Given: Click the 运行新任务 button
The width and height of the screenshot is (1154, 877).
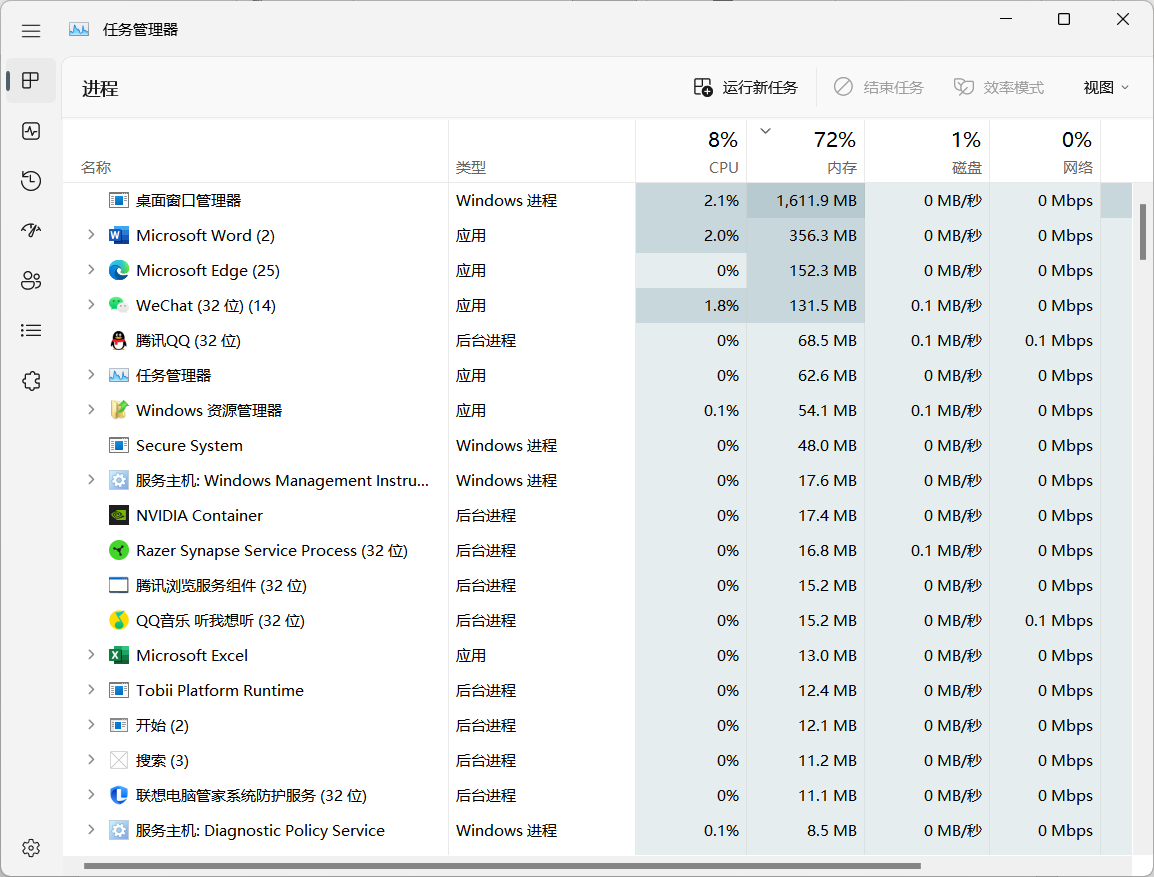Looking at the screenshot, I should tap(746, 88).
